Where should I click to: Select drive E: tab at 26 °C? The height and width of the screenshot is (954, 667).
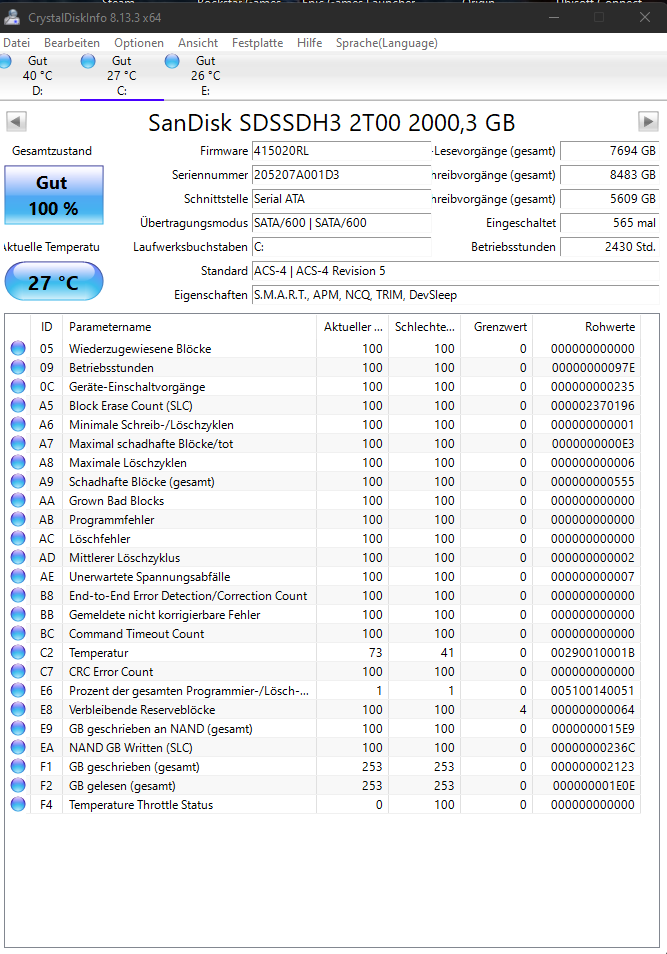pyautogui.click(x=205, y=75)
